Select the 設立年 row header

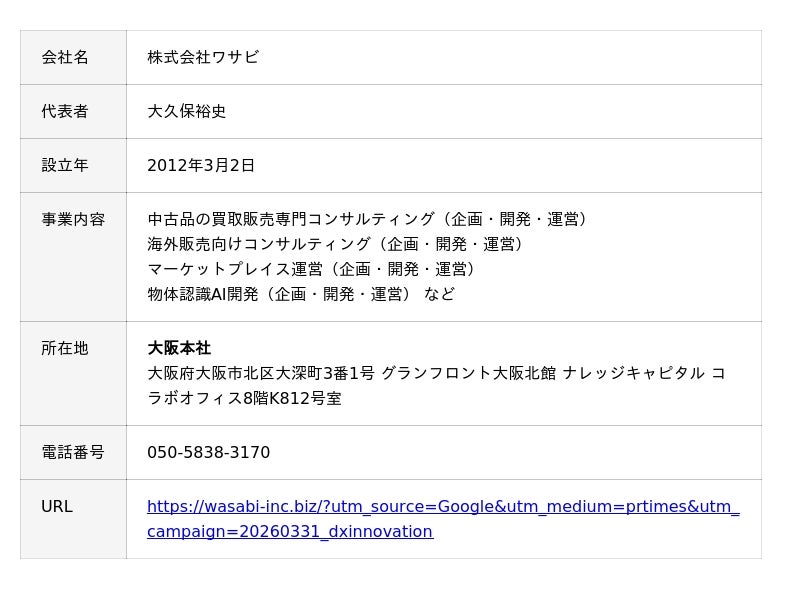65,166
